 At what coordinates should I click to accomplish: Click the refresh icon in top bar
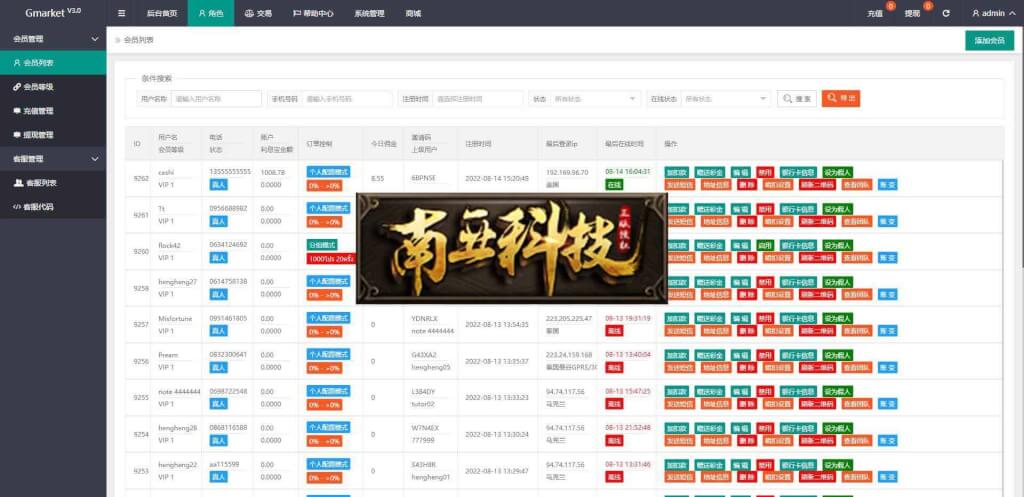pyautogui.click(x=946, y=13)
